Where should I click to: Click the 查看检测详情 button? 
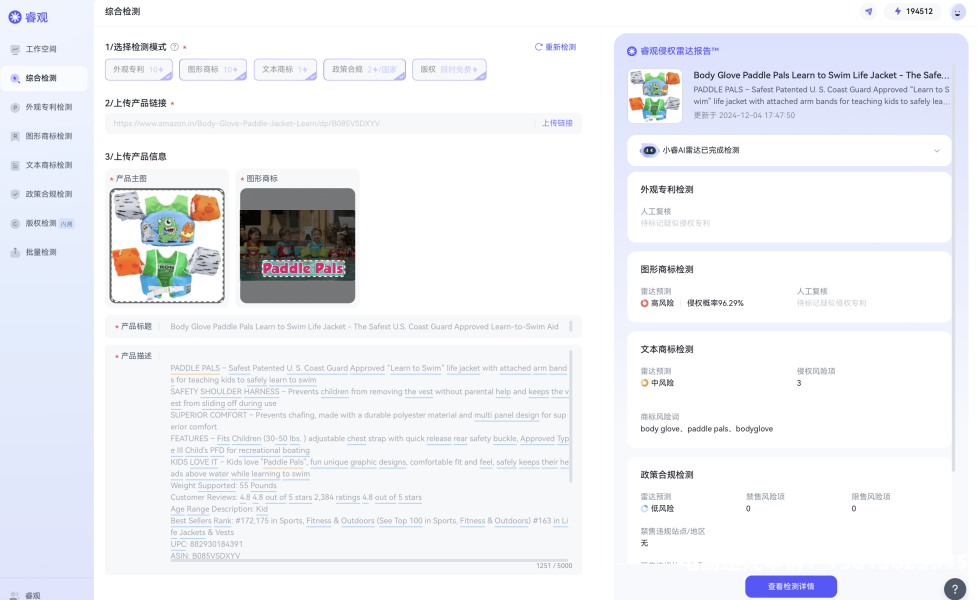[x=791, y=586]
